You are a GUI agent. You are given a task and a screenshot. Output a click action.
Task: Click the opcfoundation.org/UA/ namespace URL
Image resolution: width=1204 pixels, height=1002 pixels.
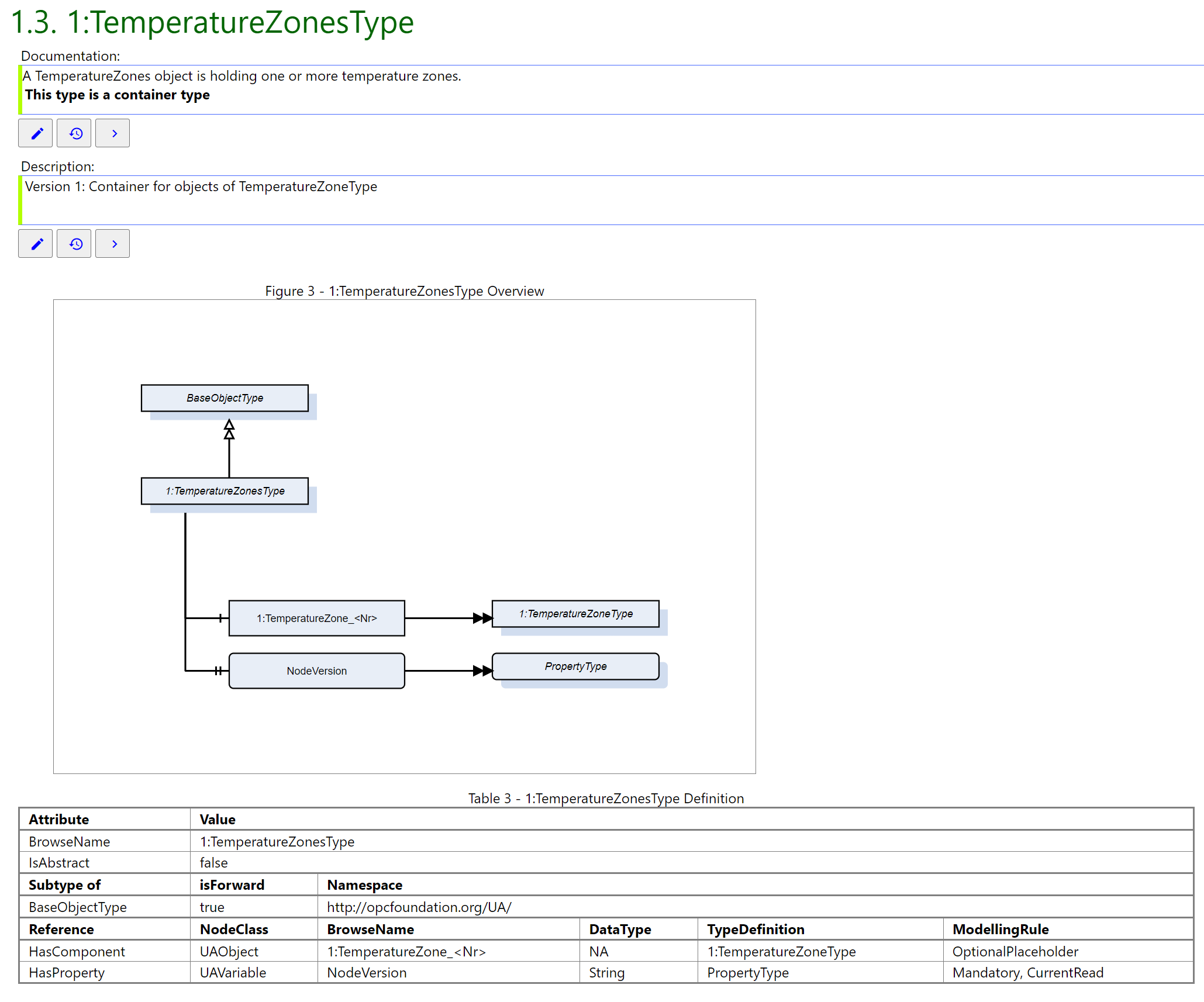(x=419, y=907)
